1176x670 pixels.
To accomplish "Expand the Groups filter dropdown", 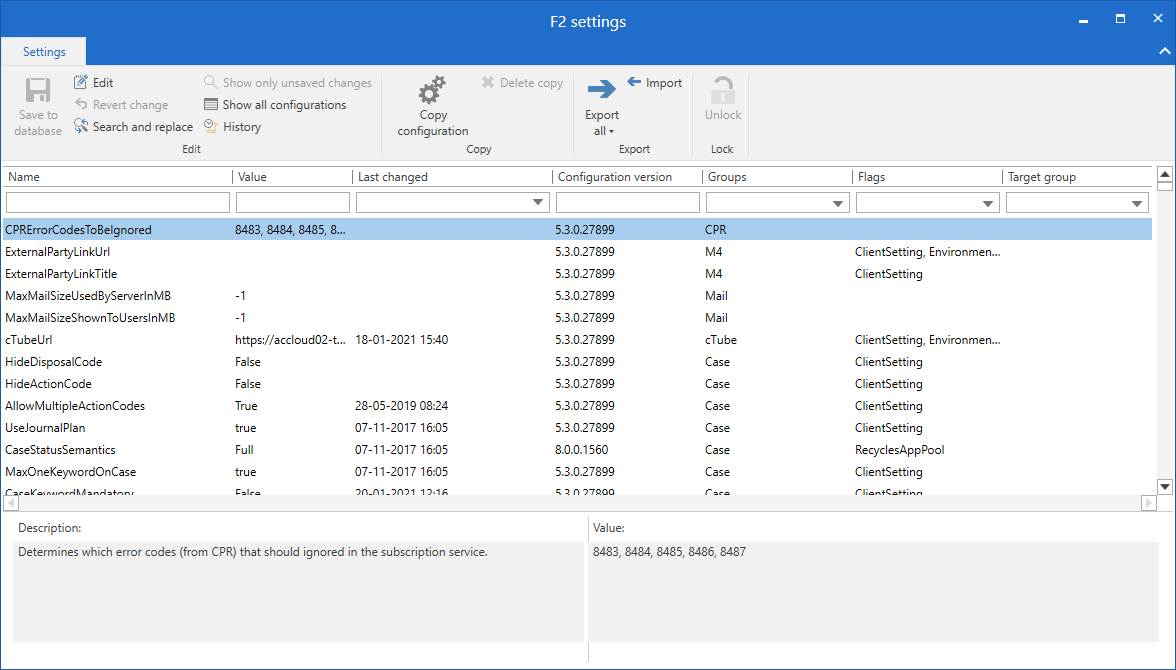I will click(839, 204).
